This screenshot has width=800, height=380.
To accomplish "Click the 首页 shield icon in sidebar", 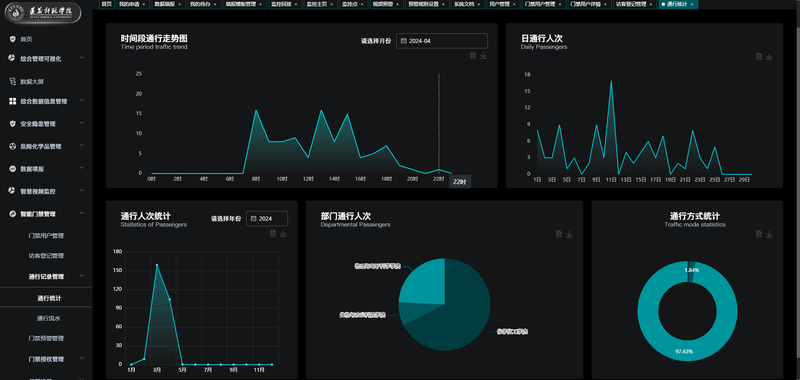I will tap(12, 39).
